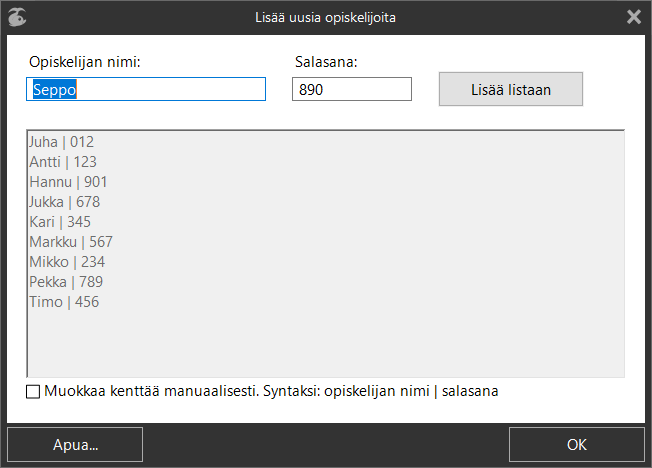Enable Muokkaa kenttää manuaalisesti checkbox

[x=33, y=391]
